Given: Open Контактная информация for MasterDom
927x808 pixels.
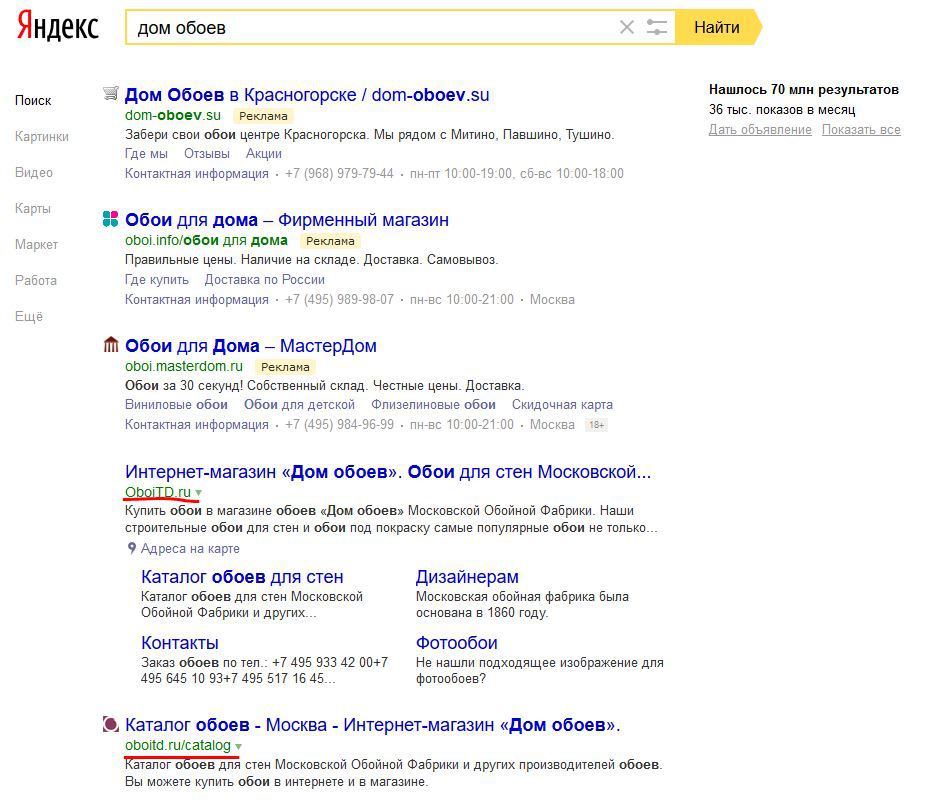Looking at the screenshot, I should (197, 425).
